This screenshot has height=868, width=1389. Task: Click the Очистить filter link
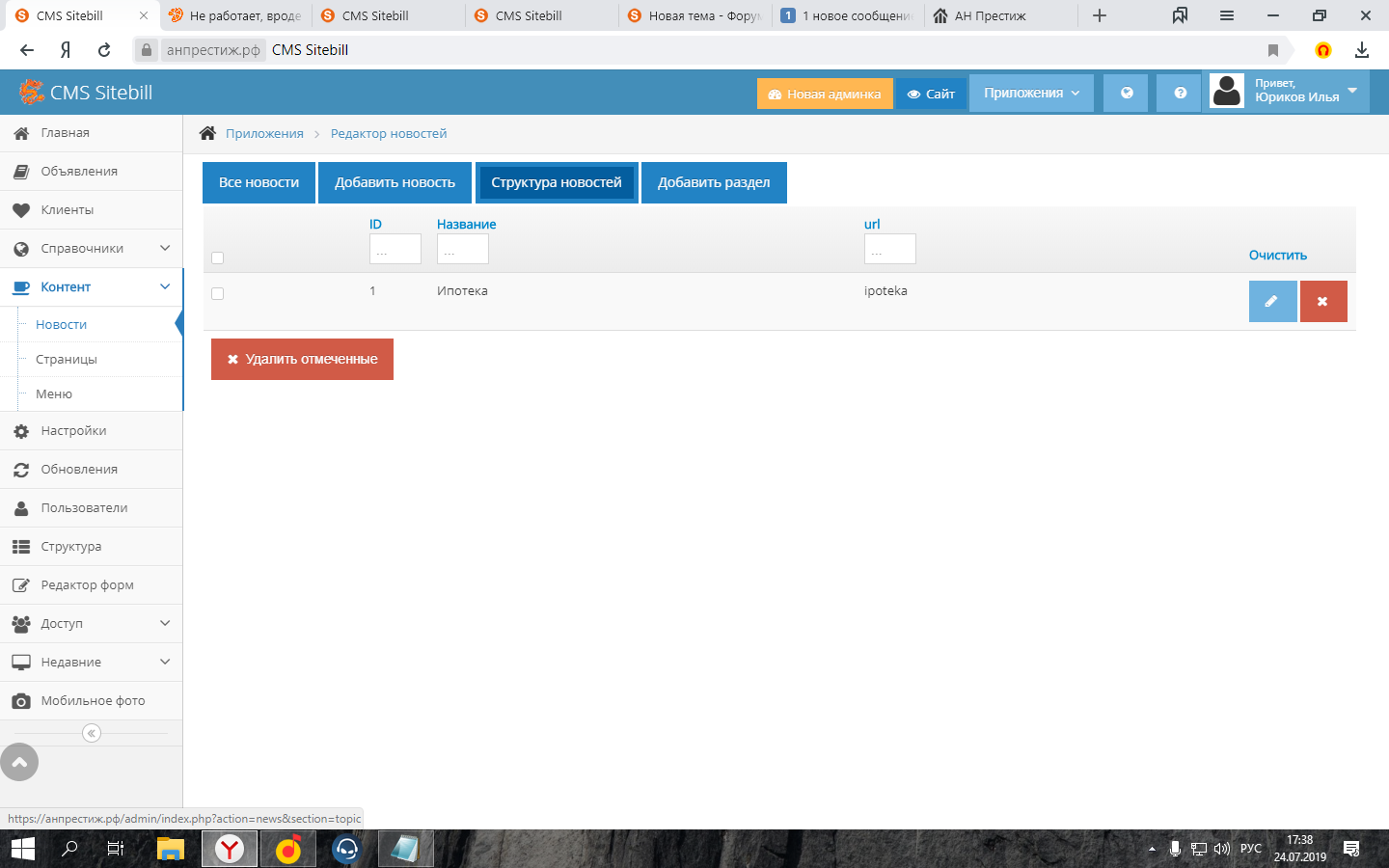(x=1277, y=255)
